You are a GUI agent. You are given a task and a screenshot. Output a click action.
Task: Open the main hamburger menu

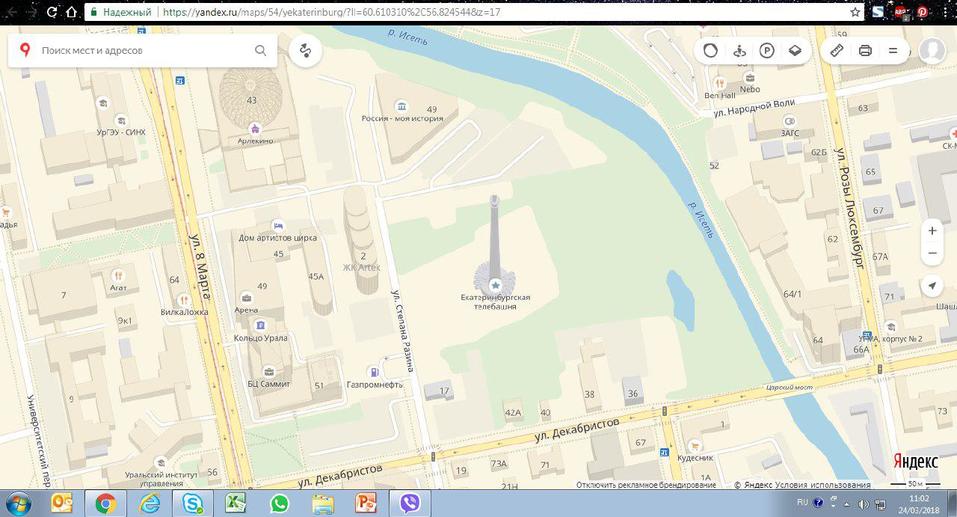tap(893, 50)
